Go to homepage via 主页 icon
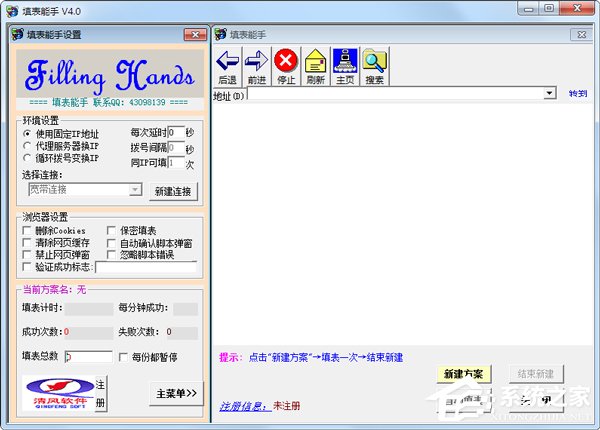Screen dimensions: 600x430 pyautogui.click(x=345, y=60)
